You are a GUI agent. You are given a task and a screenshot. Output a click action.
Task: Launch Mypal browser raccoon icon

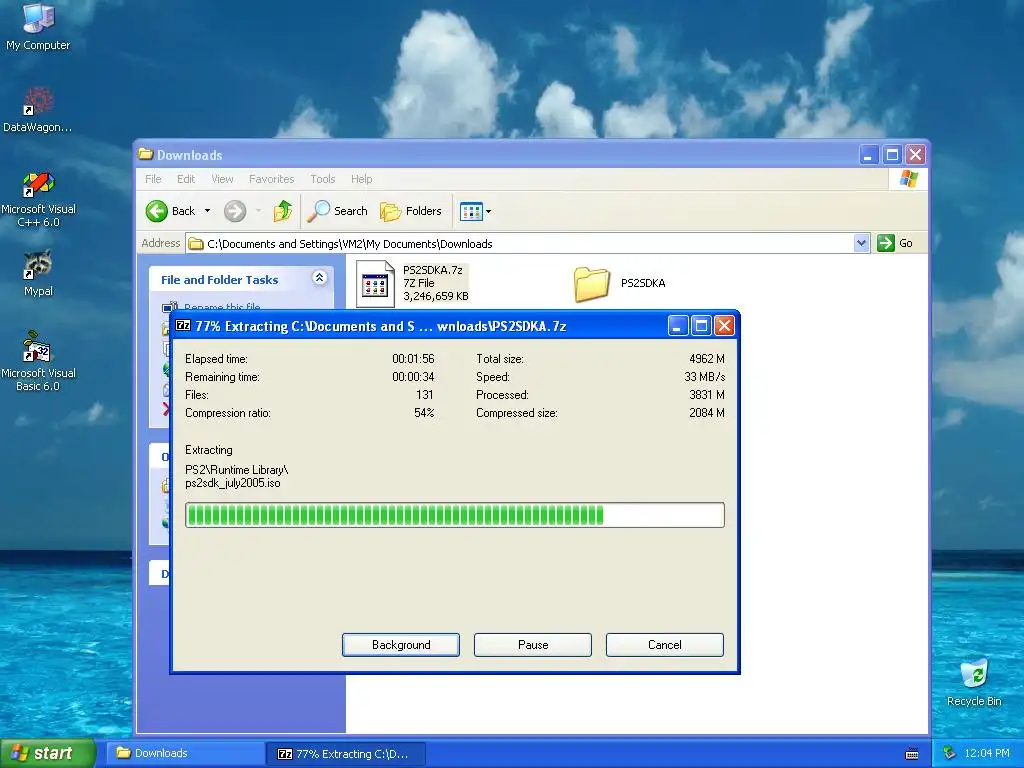38,273
